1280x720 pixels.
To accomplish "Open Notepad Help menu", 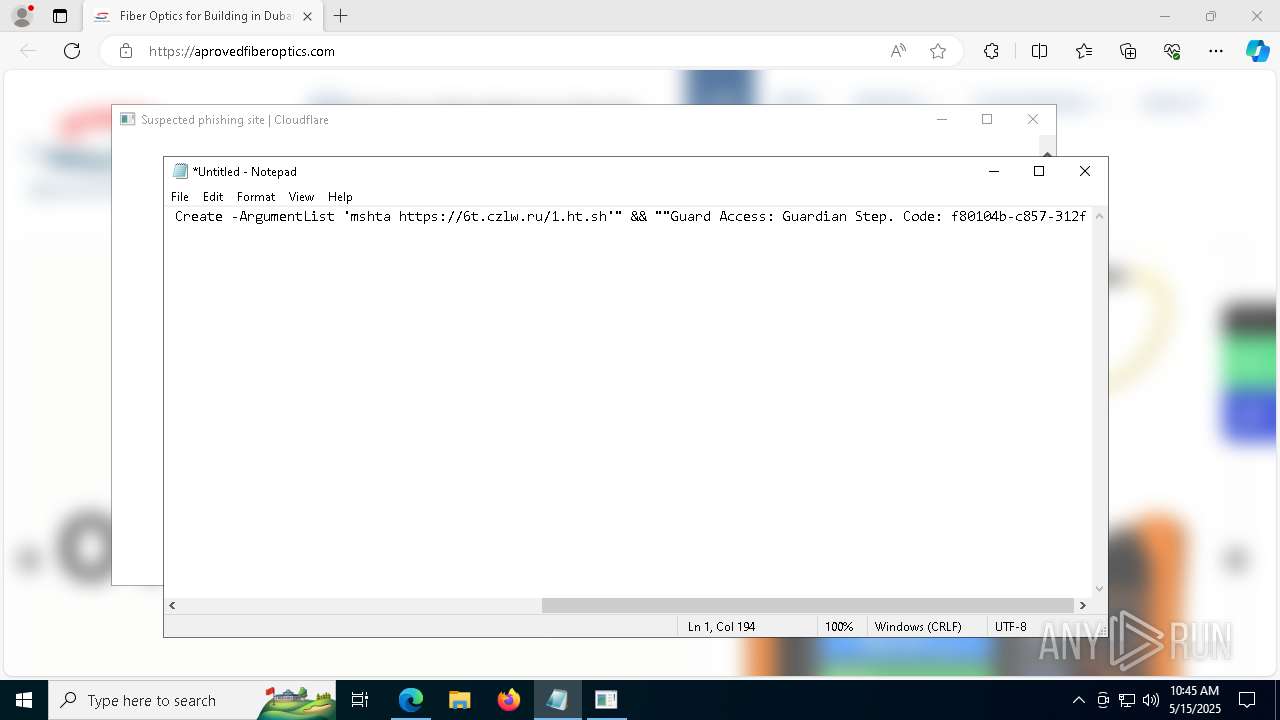I will tap(340, 197).
